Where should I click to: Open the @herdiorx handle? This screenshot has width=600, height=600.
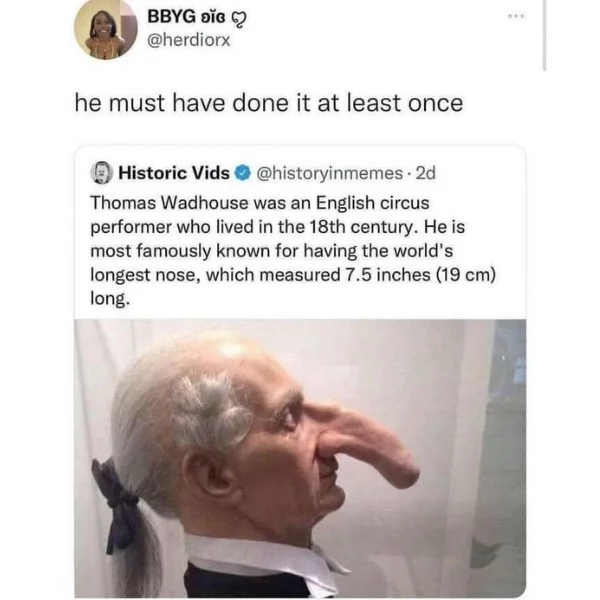pos(189,40)
